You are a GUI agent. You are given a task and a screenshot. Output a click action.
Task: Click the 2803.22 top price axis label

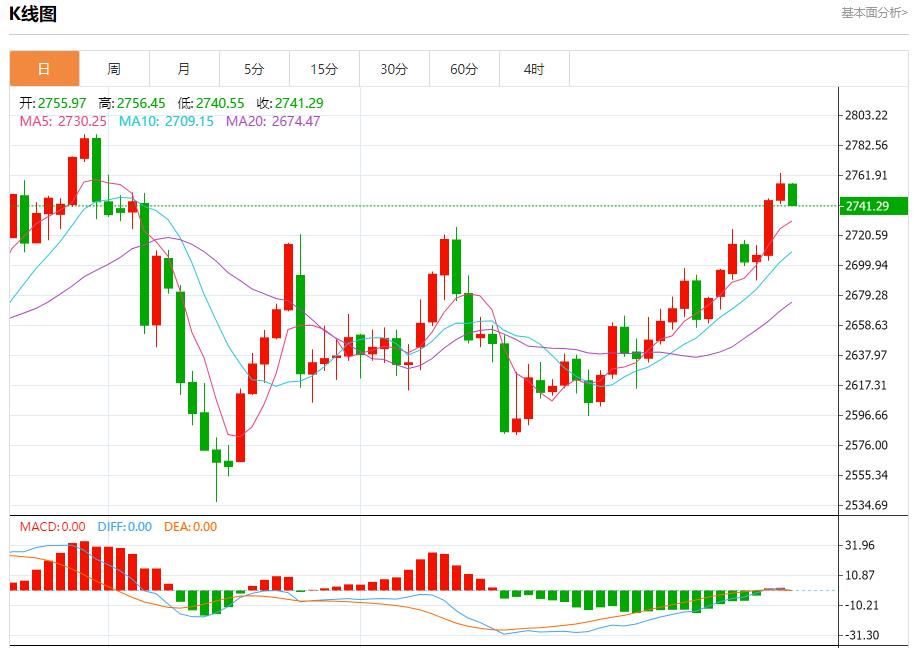click(866, 116)
